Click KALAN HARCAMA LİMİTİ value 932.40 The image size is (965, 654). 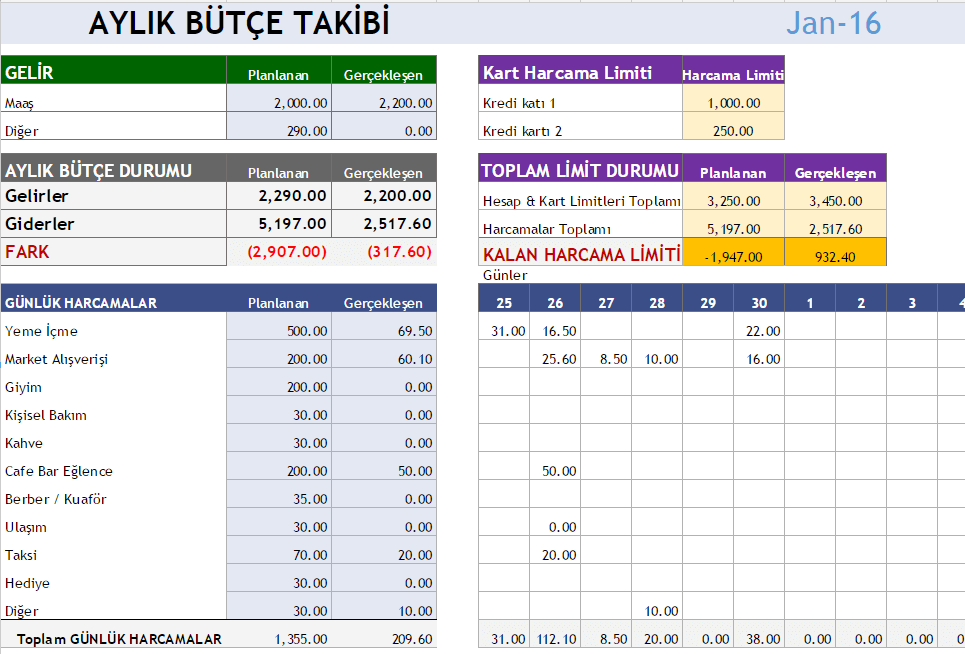click(x=835, y=256)
